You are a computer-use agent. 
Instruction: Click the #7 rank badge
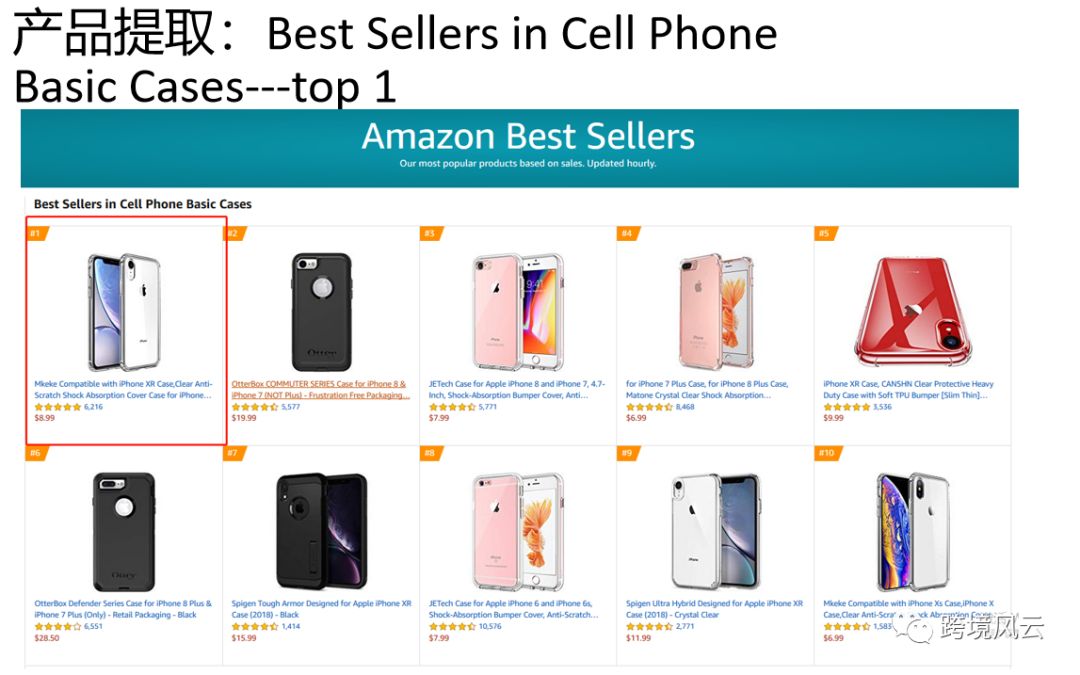click(232, 453)
